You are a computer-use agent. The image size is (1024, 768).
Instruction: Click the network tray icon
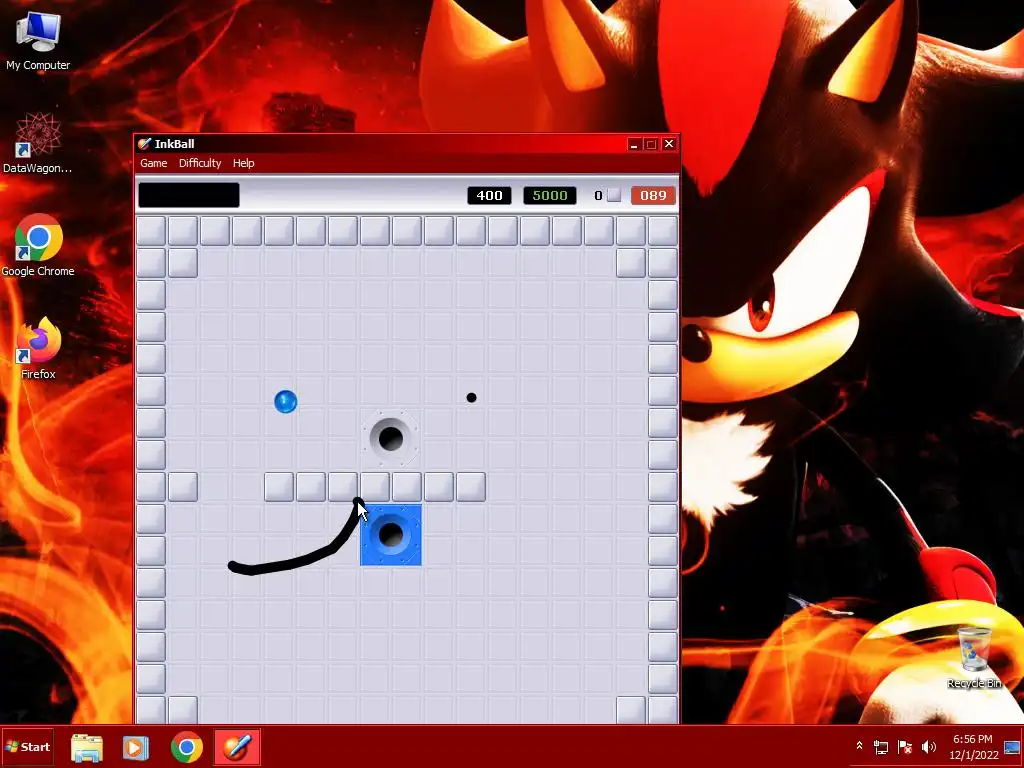click(881, 747)
